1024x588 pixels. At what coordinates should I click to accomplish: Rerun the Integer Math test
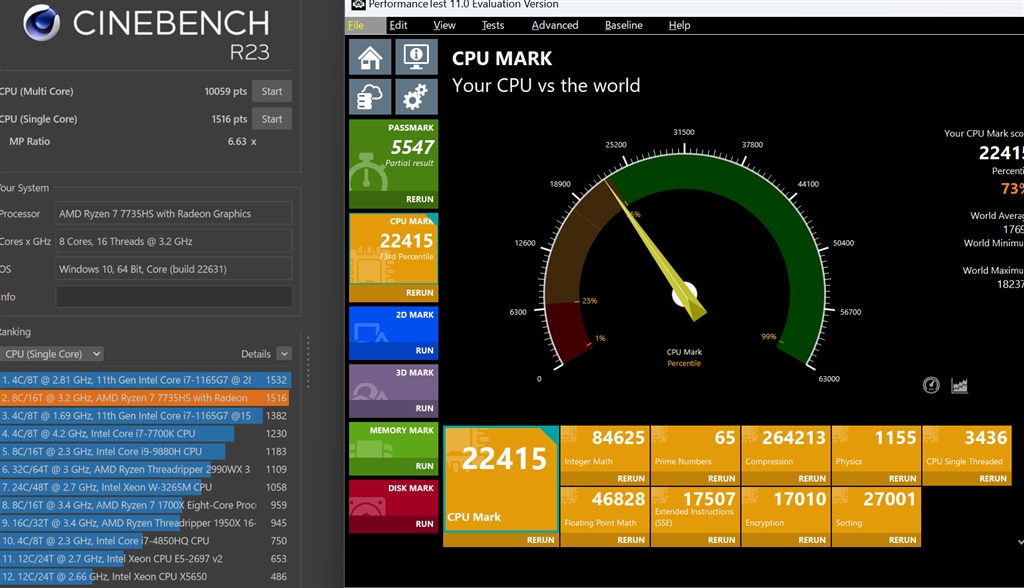pyautogui.click(x=631, y=478)
